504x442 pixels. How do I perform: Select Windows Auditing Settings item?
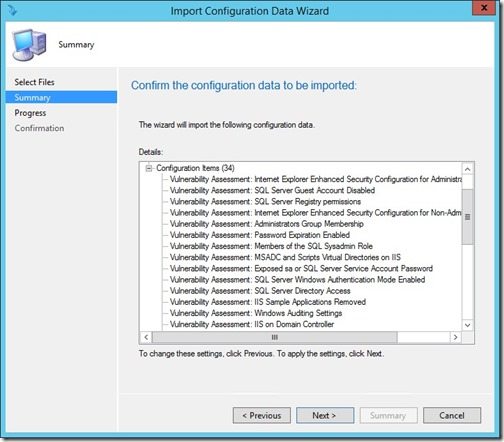tap(256, 313)
